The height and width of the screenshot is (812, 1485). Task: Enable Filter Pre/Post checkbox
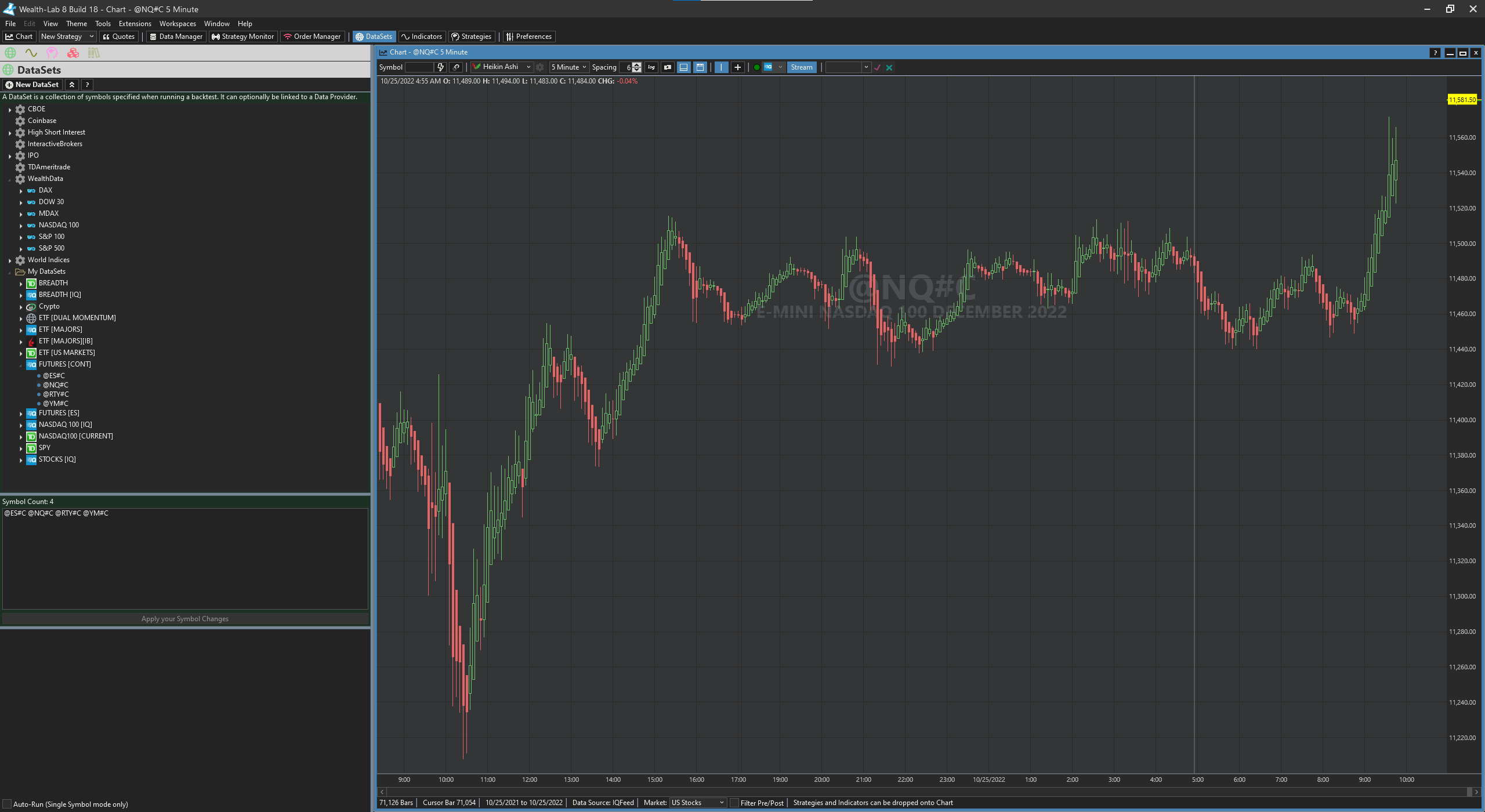tap(734, 803)
